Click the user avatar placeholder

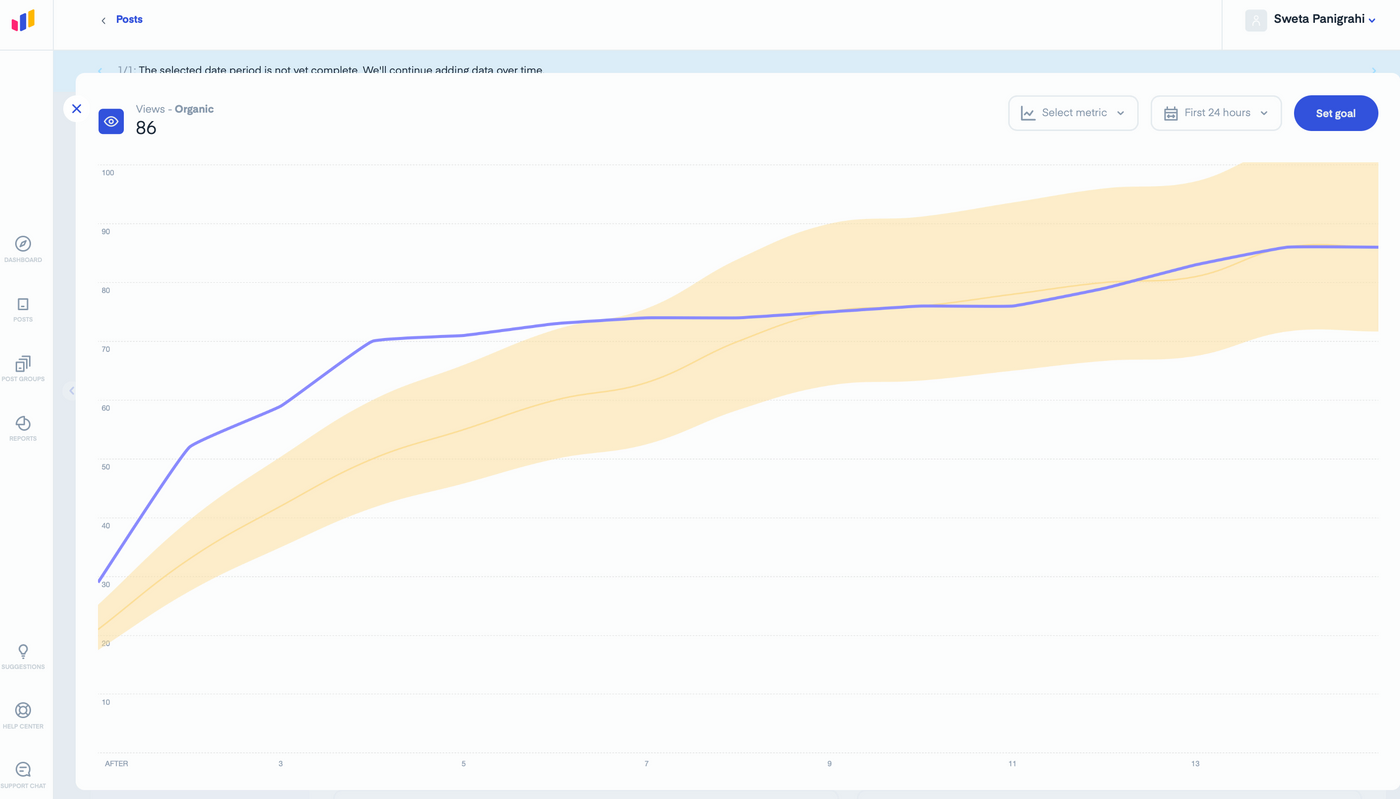pos(1256,20)
